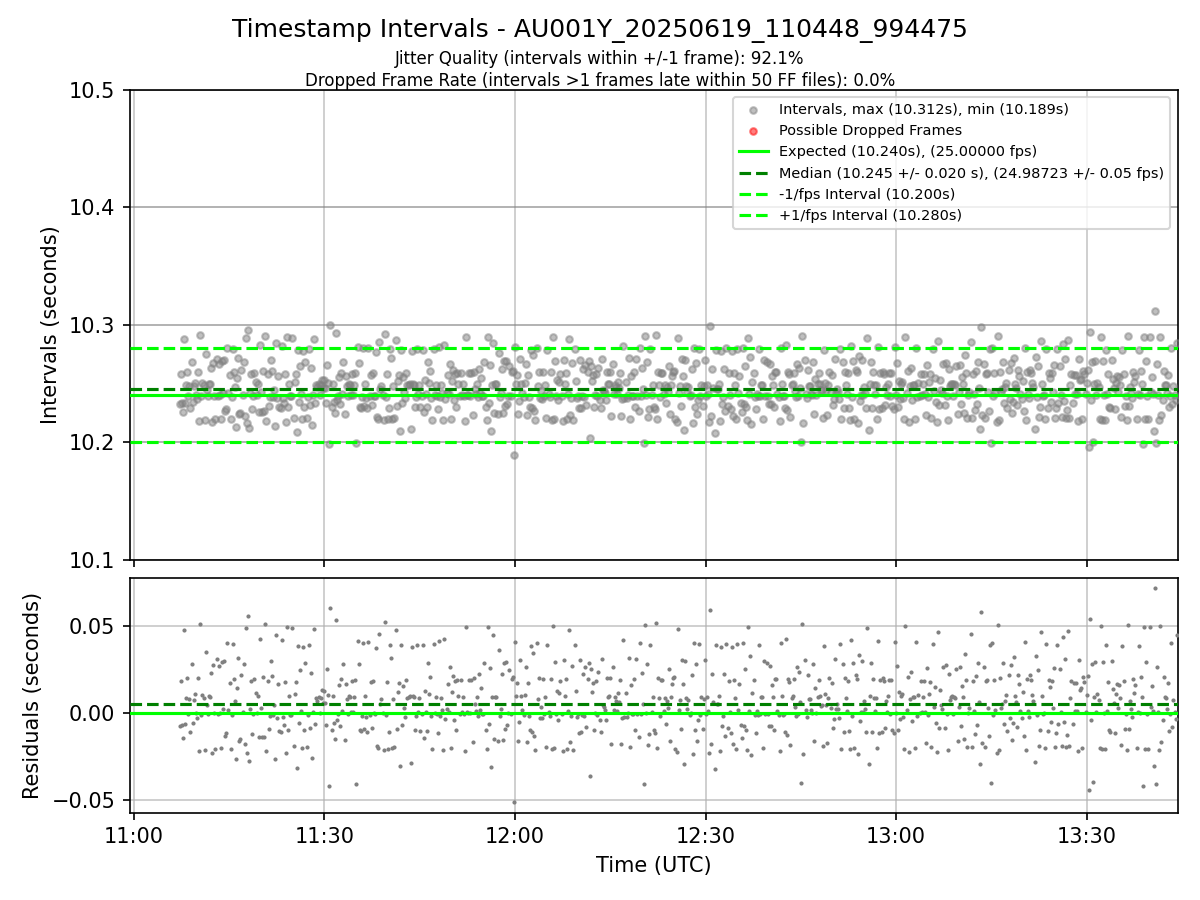This screenshot has height=900, width=1200.
Task: Click the x-axis tick label '12:30'
Action: pos(706,835)
